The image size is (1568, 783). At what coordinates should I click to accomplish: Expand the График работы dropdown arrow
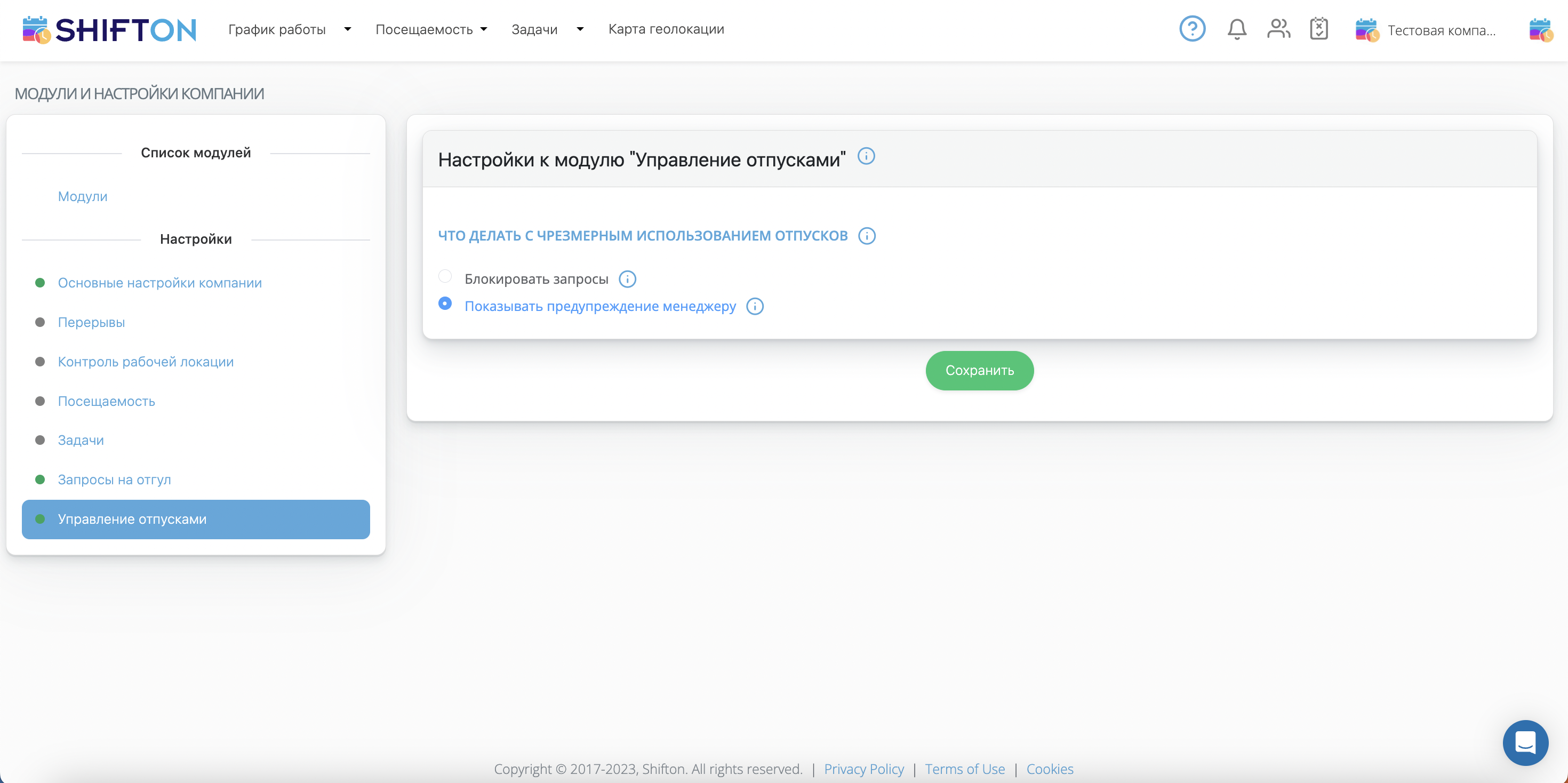click(348, 29)
